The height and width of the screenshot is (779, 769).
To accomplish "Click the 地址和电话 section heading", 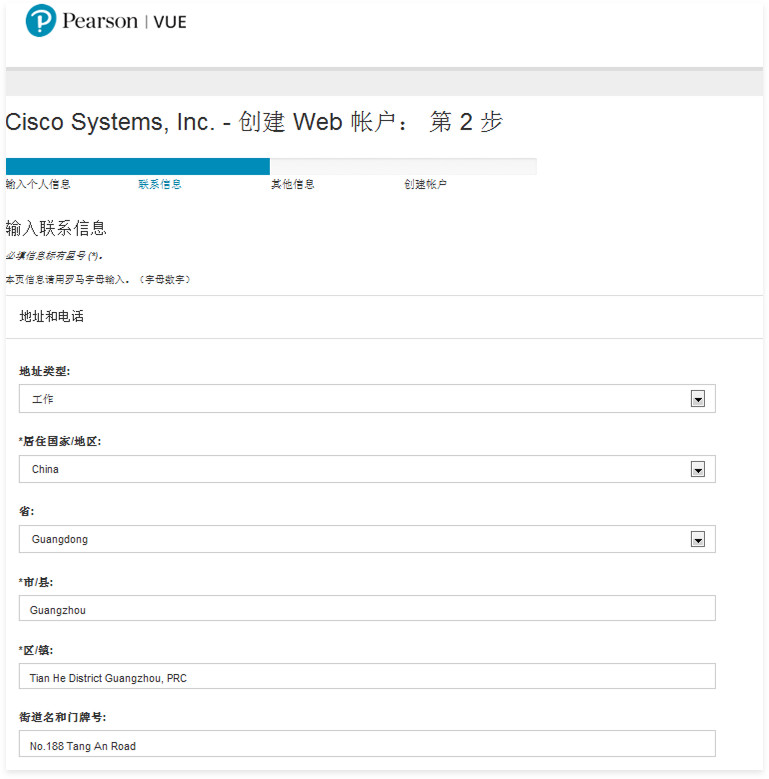I will 52,316.
